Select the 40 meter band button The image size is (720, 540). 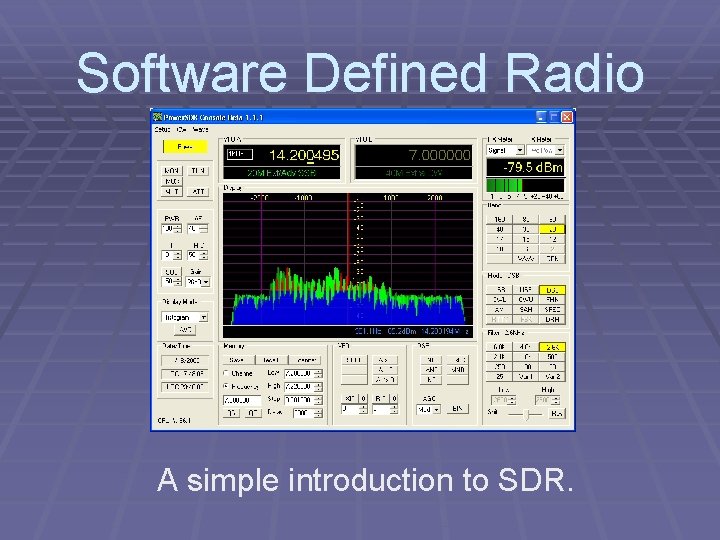(x=499, y=229)
